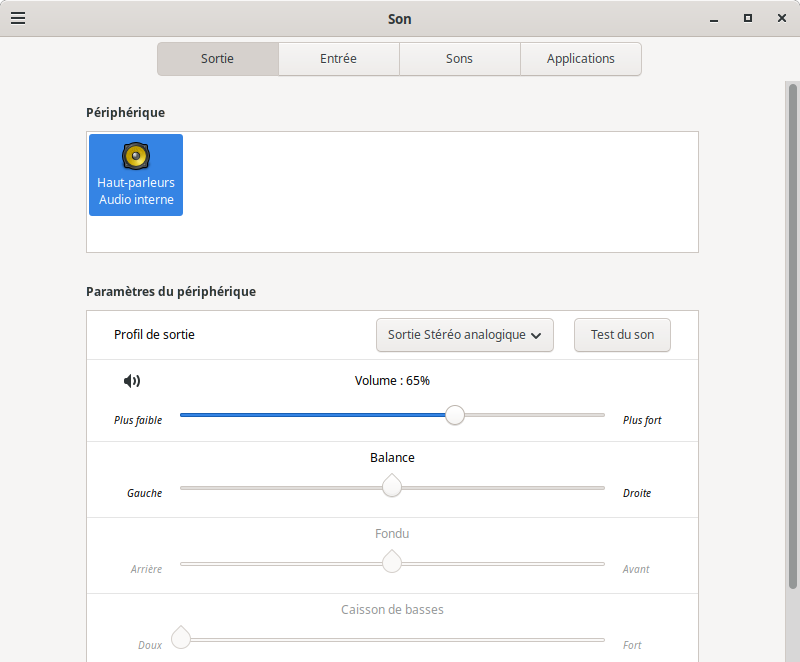Open the Sons tab

pos(460,59)
